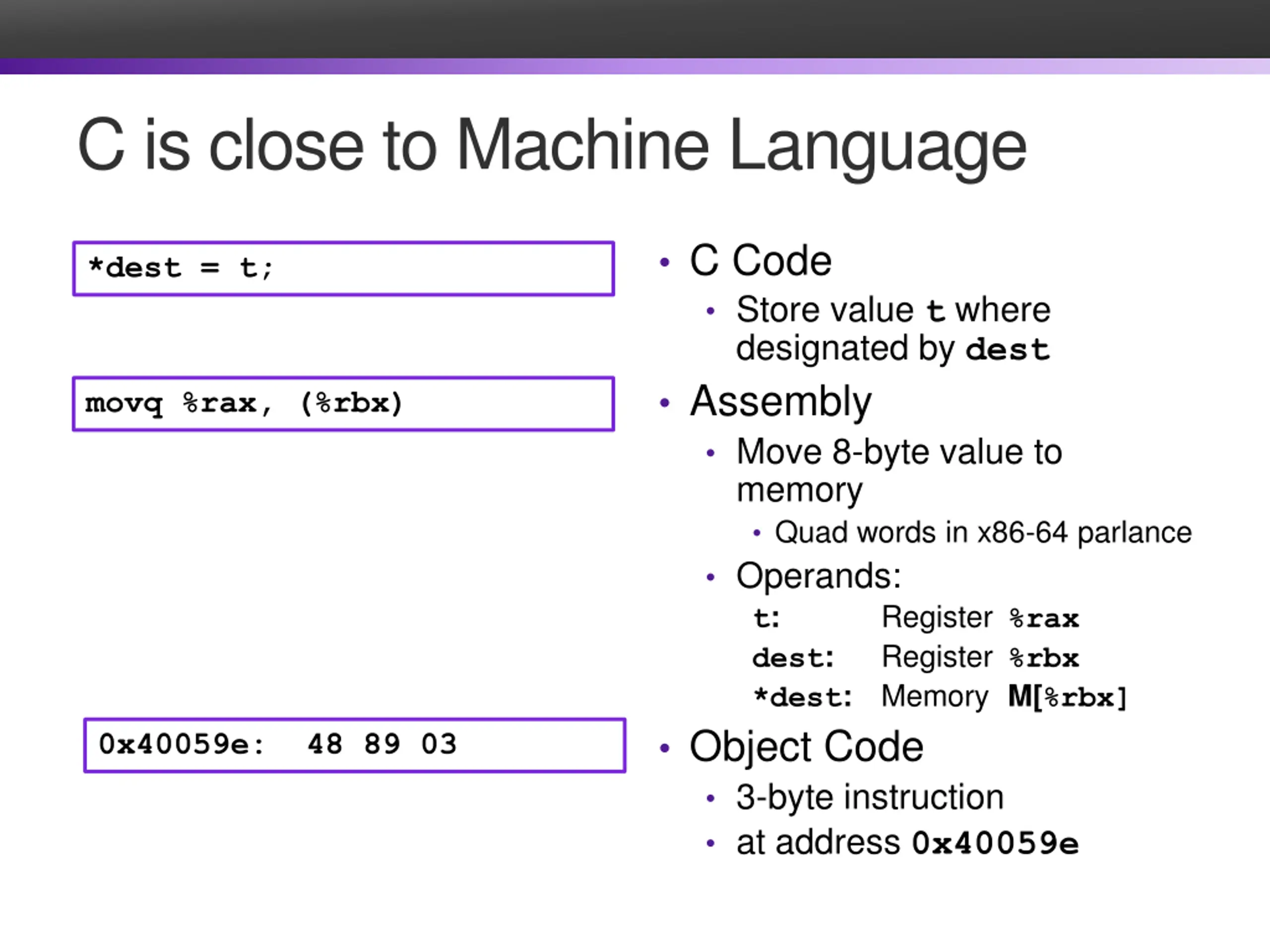Click the '0x40059e: 48 89 03' code box
This screenshot has width=1270, height=952.
click(x=354, y=745)
